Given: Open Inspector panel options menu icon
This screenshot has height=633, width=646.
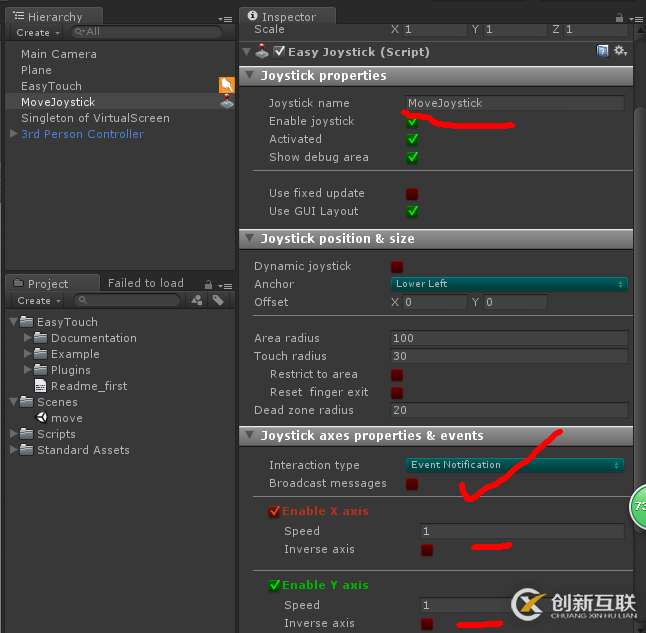Looking at the screenshot, I should tap(636, 19).
